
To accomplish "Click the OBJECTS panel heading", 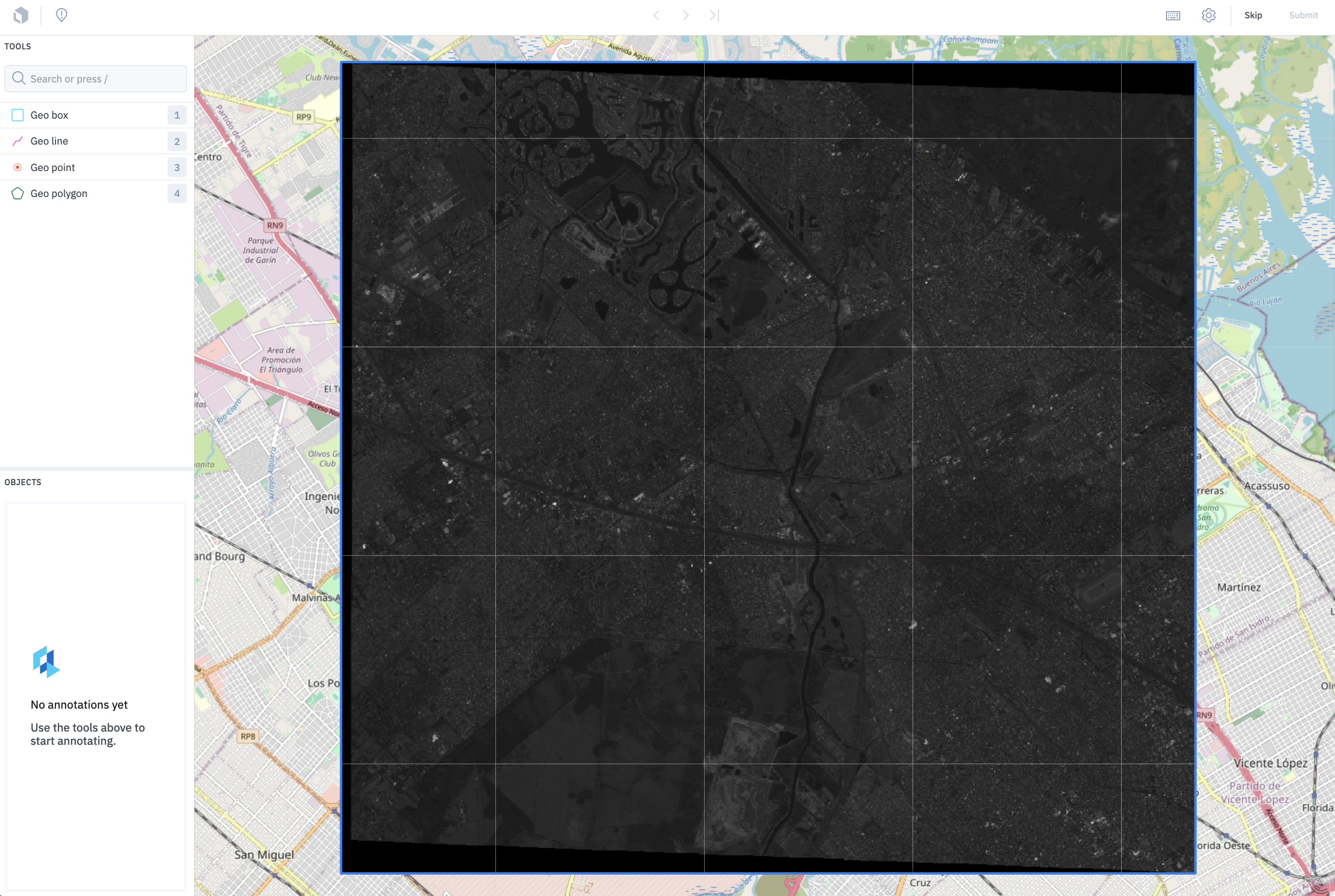I will [23, 482].
